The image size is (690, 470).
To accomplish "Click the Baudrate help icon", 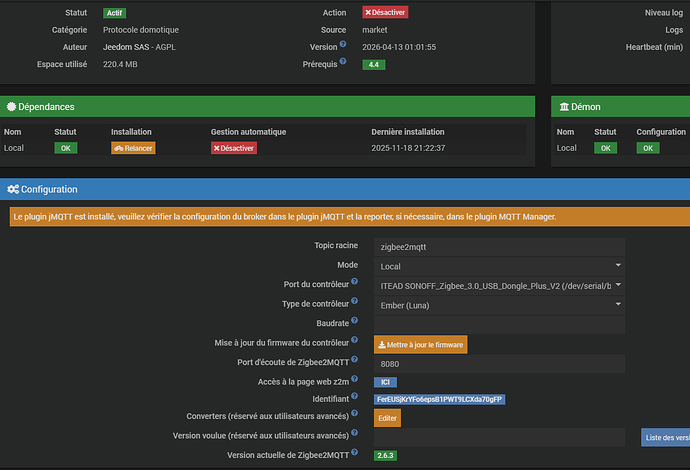I will coord(354,320).
